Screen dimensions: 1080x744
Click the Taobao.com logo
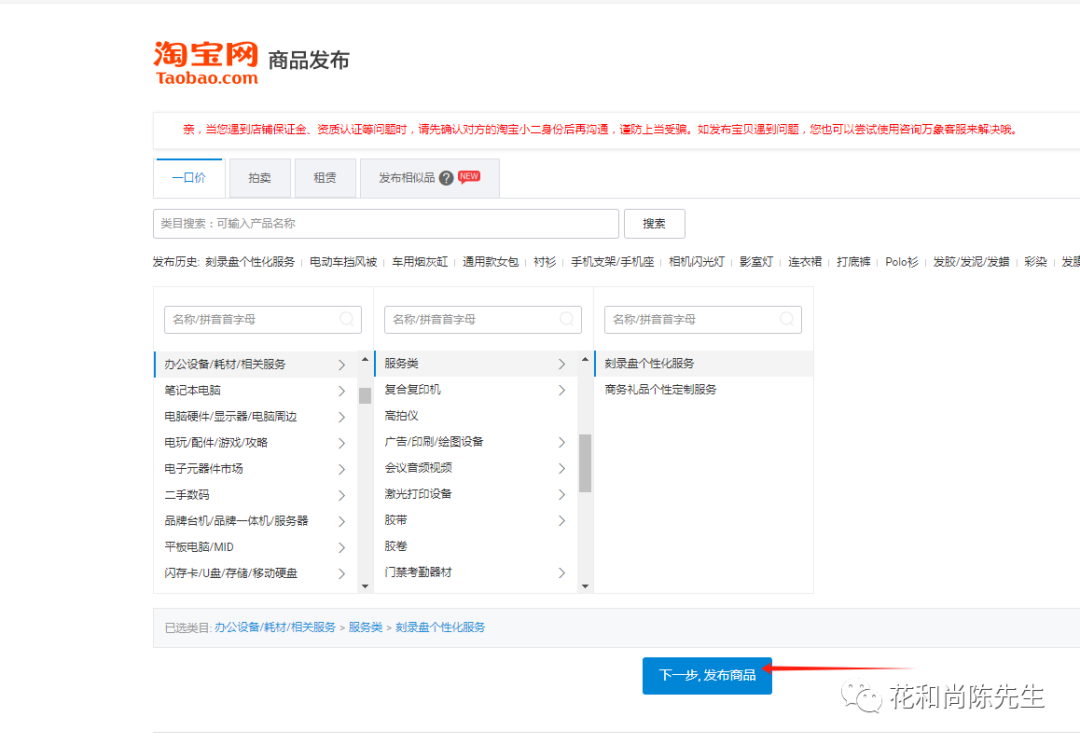203,60
